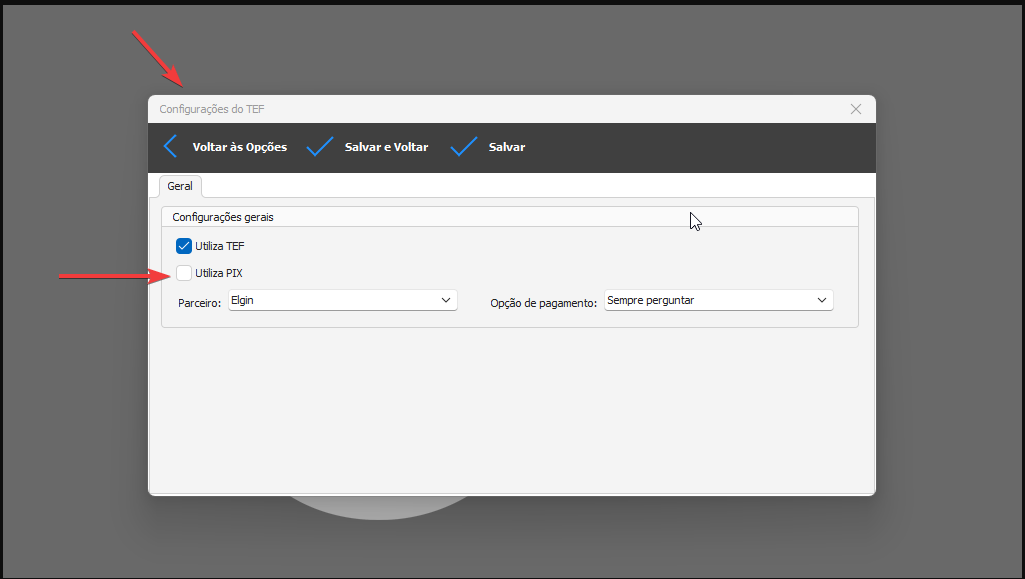Expand the Opção de pagamento dropdown arrow
This screenshot has height=579, width=1025.
pos(821,300)
